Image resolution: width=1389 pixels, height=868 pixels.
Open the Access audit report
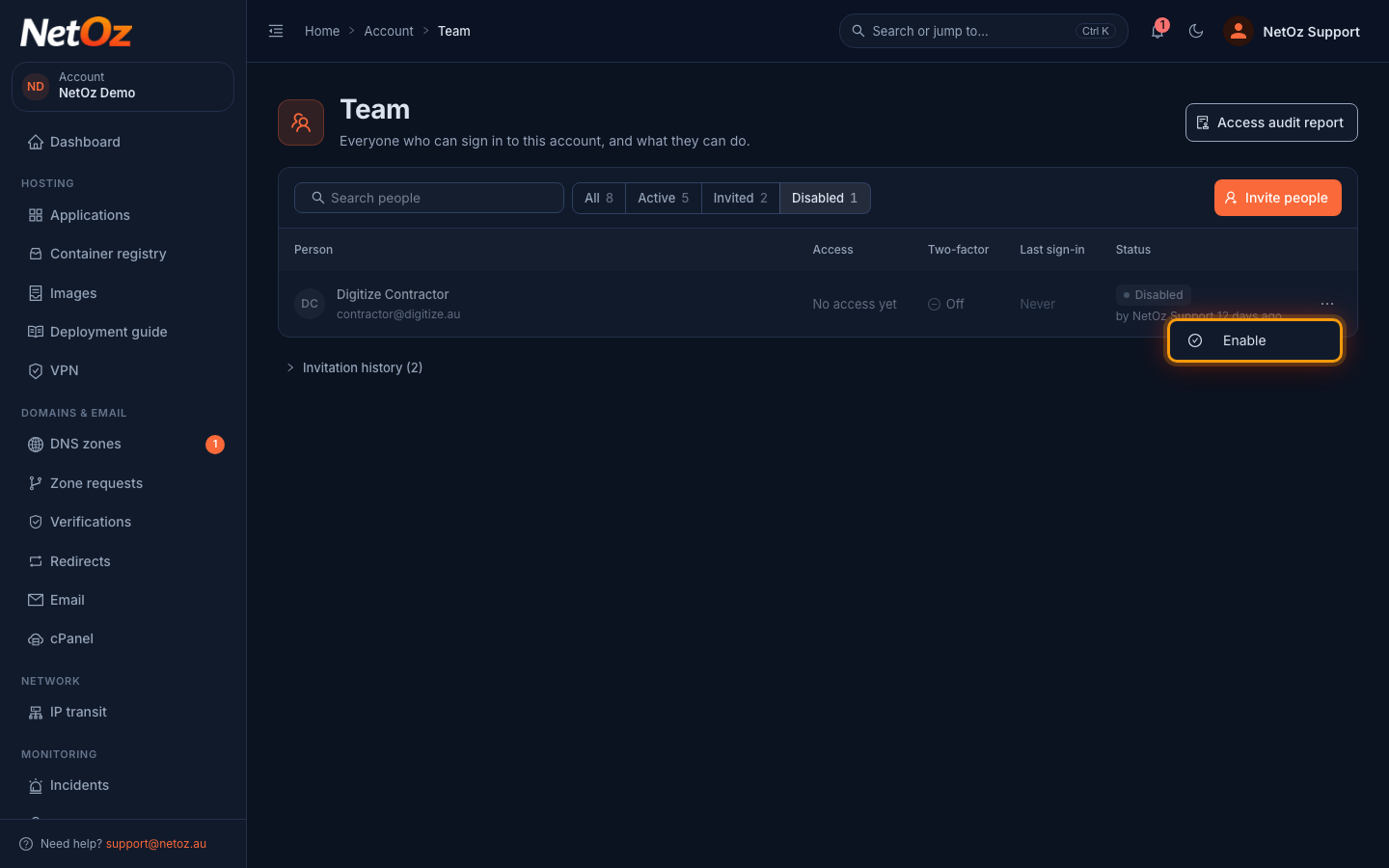1271,122
